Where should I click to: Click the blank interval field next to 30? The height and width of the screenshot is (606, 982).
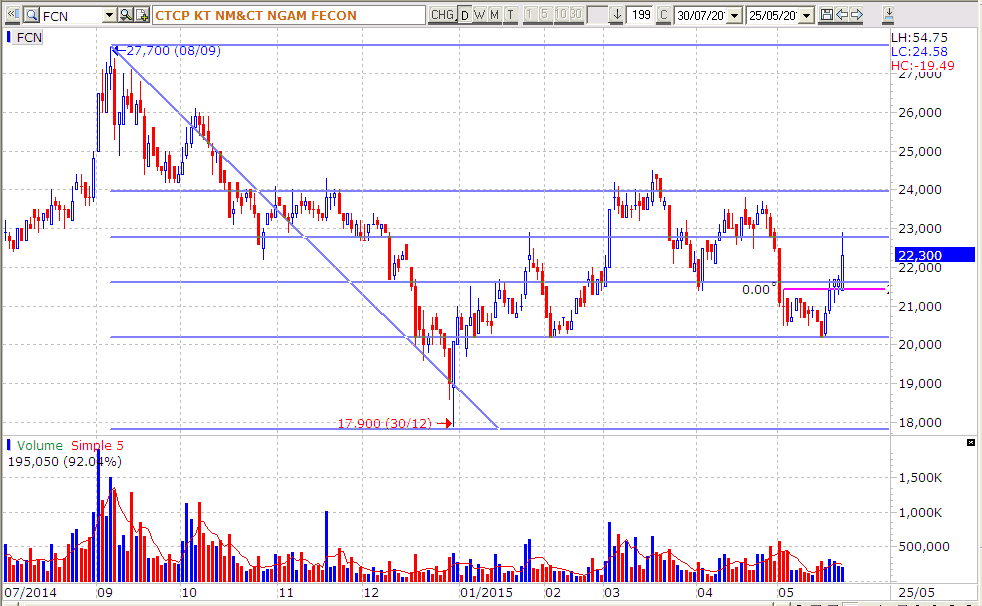point(597,14)
